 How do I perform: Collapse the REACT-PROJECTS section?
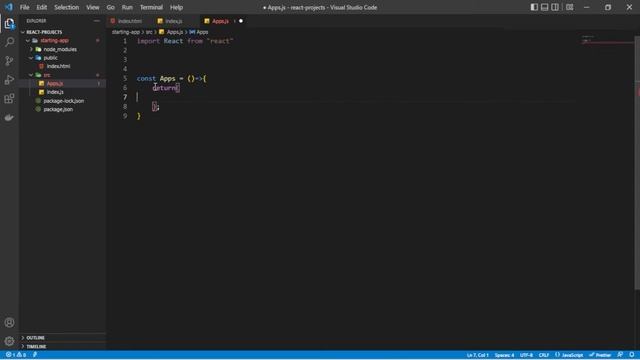pyautogui.click(x=44, y=32)
